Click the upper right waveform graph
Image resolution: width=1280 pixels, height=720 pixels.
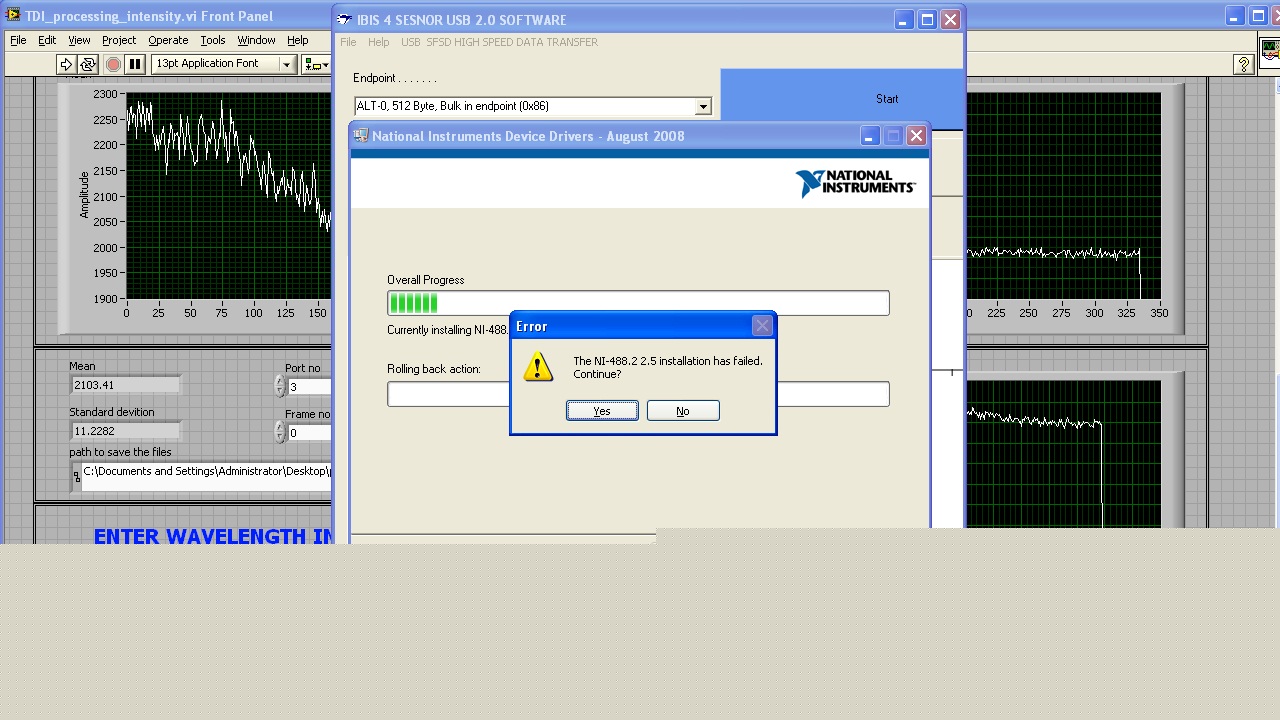click(1064, 196)
